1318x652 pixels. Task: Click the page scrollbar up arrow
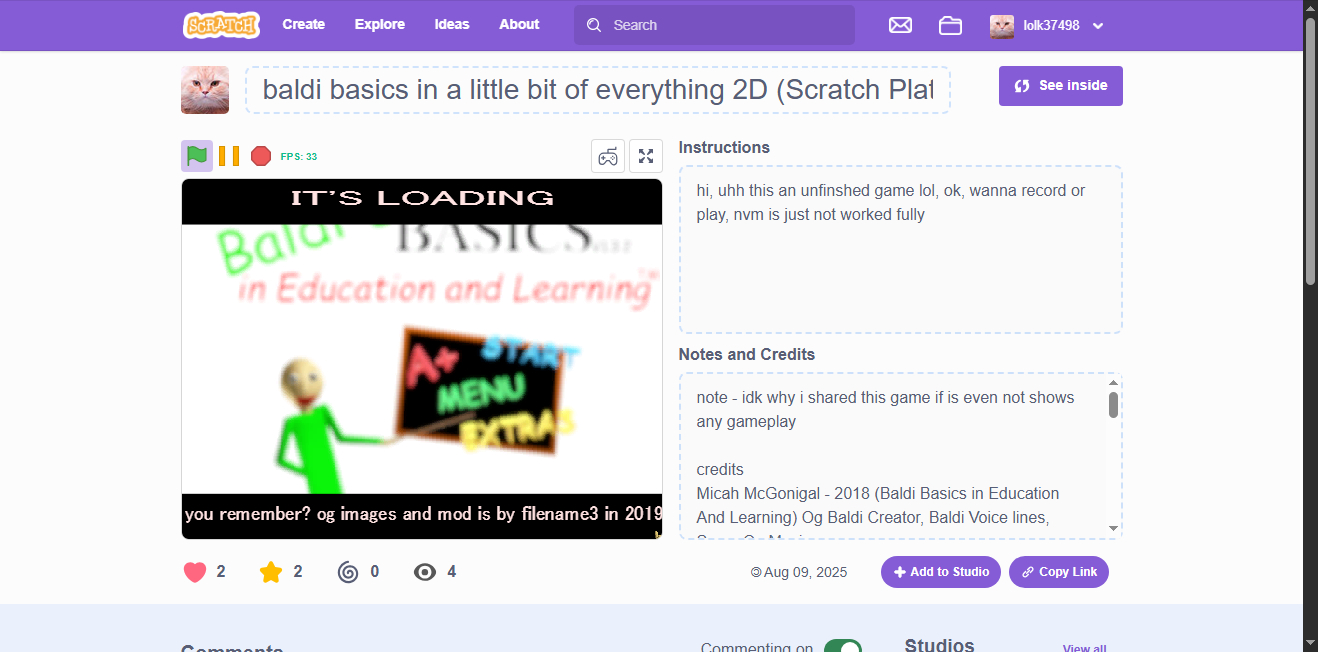1310,8
